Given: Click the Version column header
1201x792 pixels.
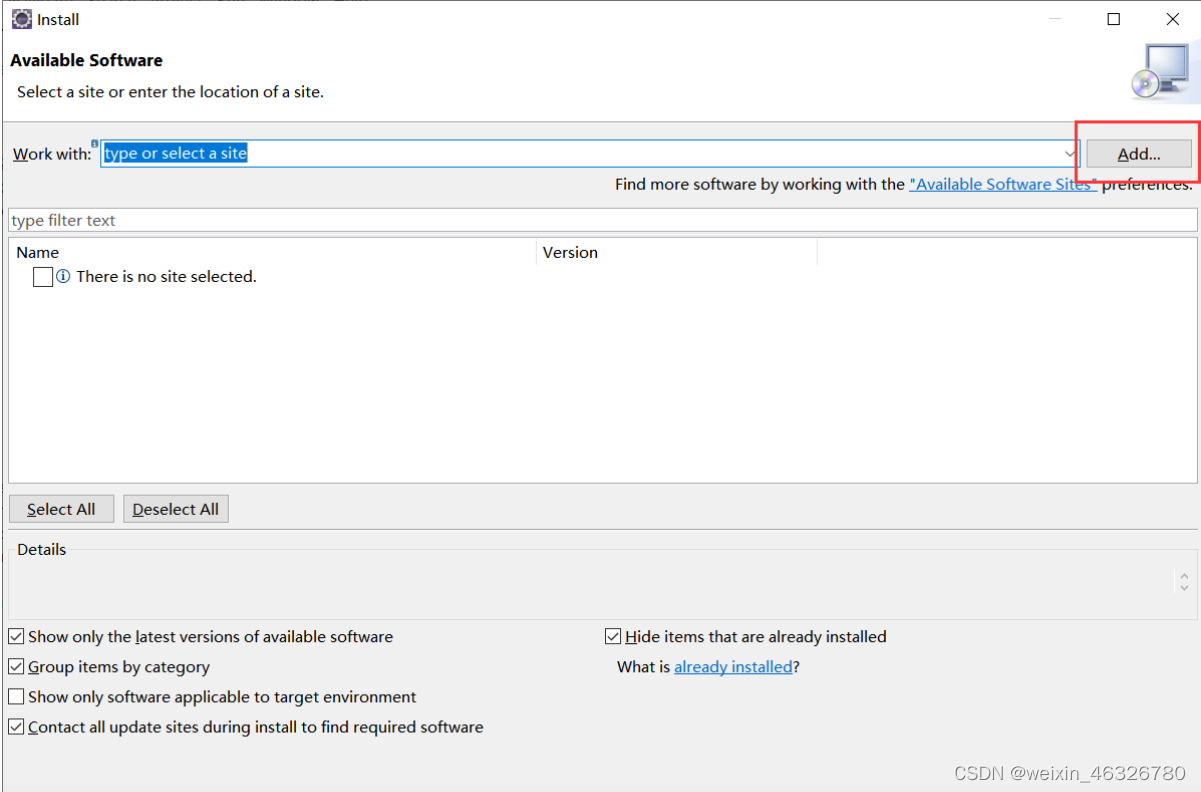Looking at the screenshot, I should (570, 252).
